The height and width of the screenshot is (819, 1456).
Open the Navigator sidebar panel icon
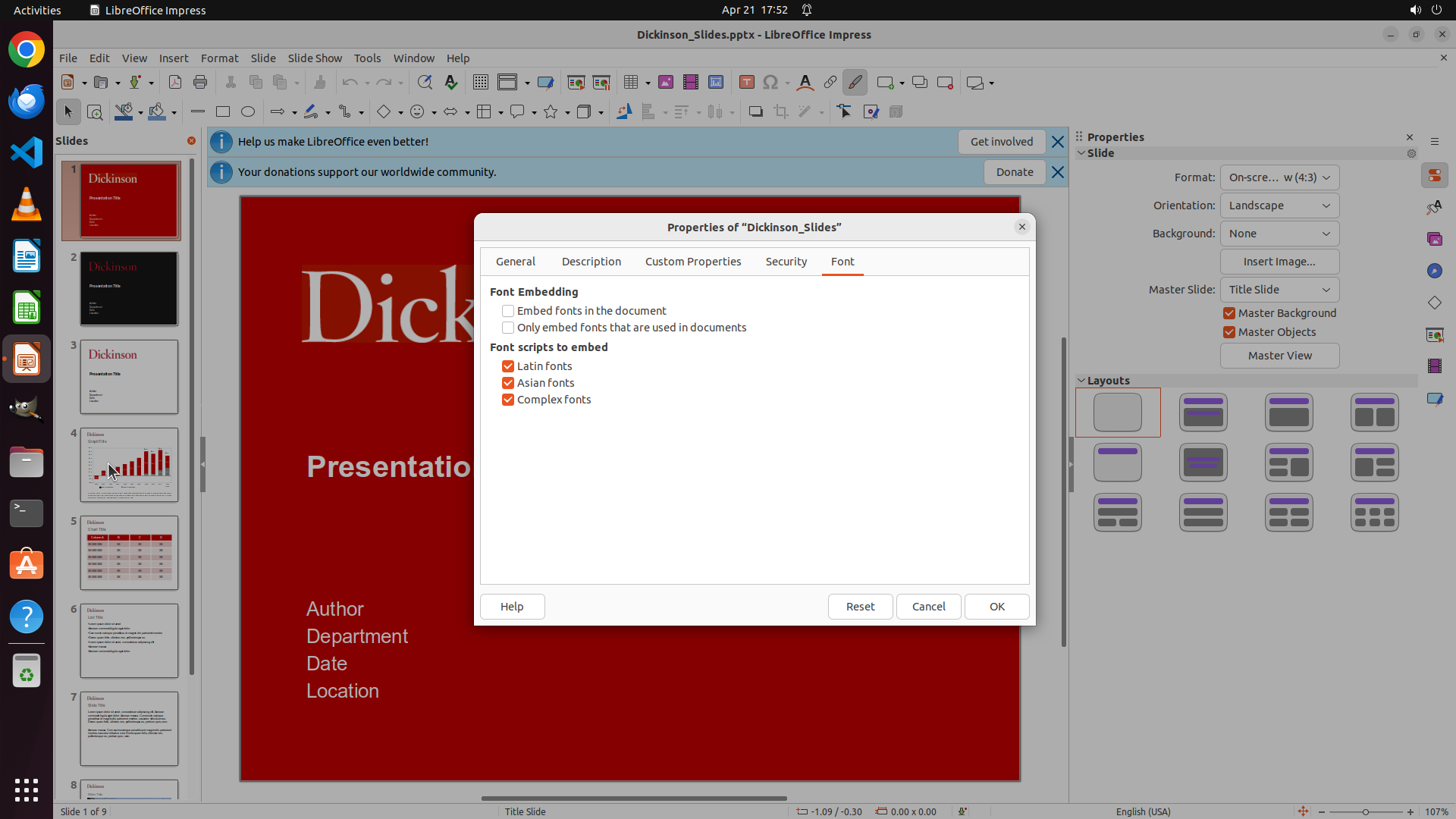(x=1434, y=271)
